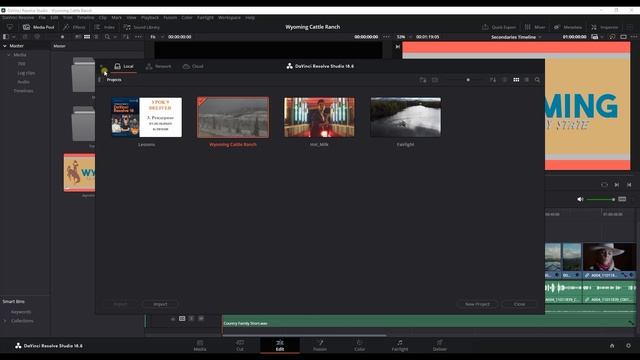Click new folder icon in Project Manager
This screenshot has height=360, width=640.
pyautogui.click(x=423, y=80)
